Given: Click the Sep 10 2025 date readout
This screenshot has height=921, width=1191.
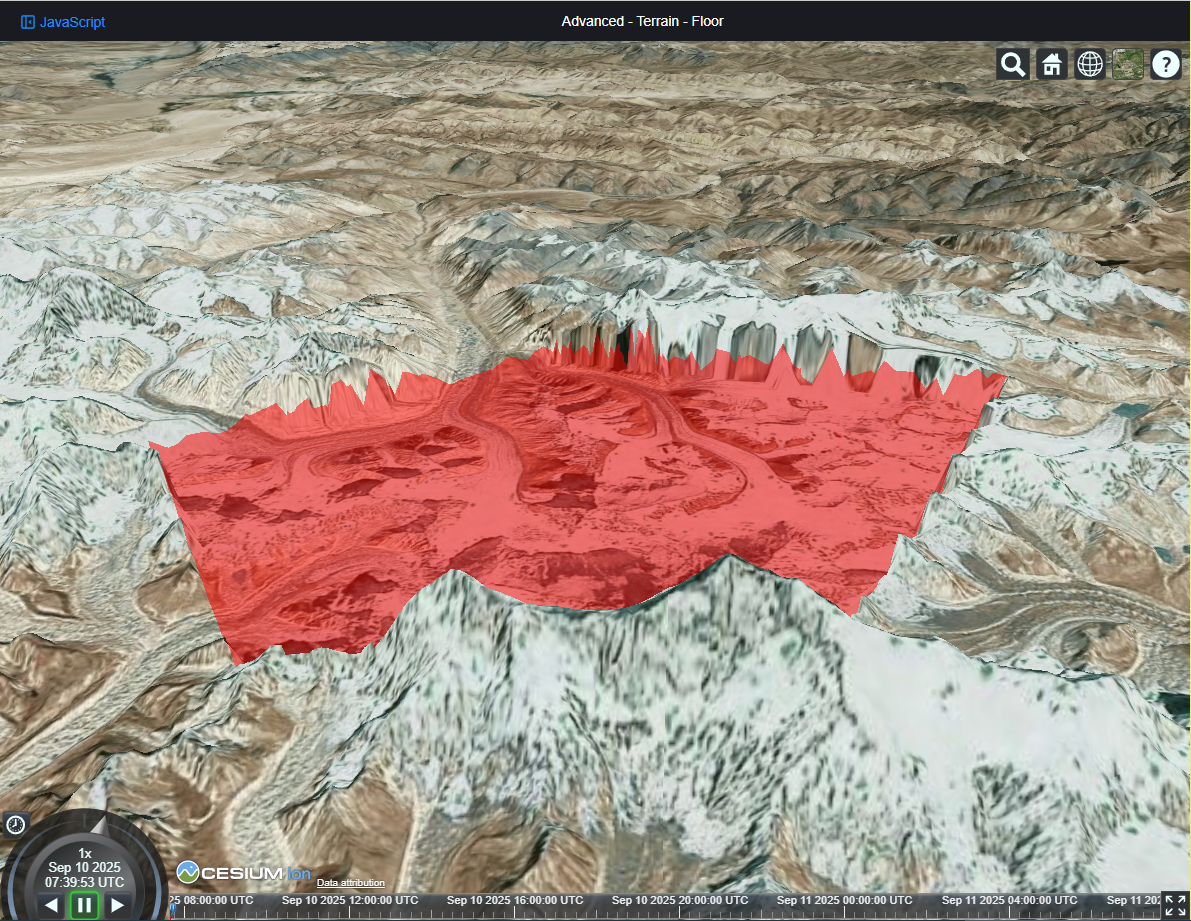Looking at the screenshot, I should coord(84,867).
